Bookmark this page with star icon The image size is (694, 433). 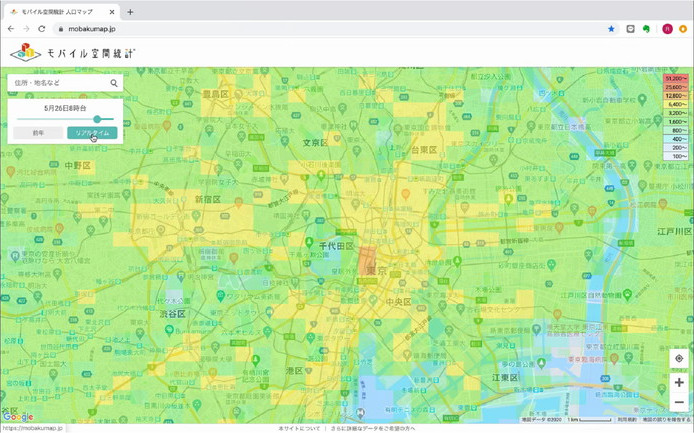pos(611,29)
